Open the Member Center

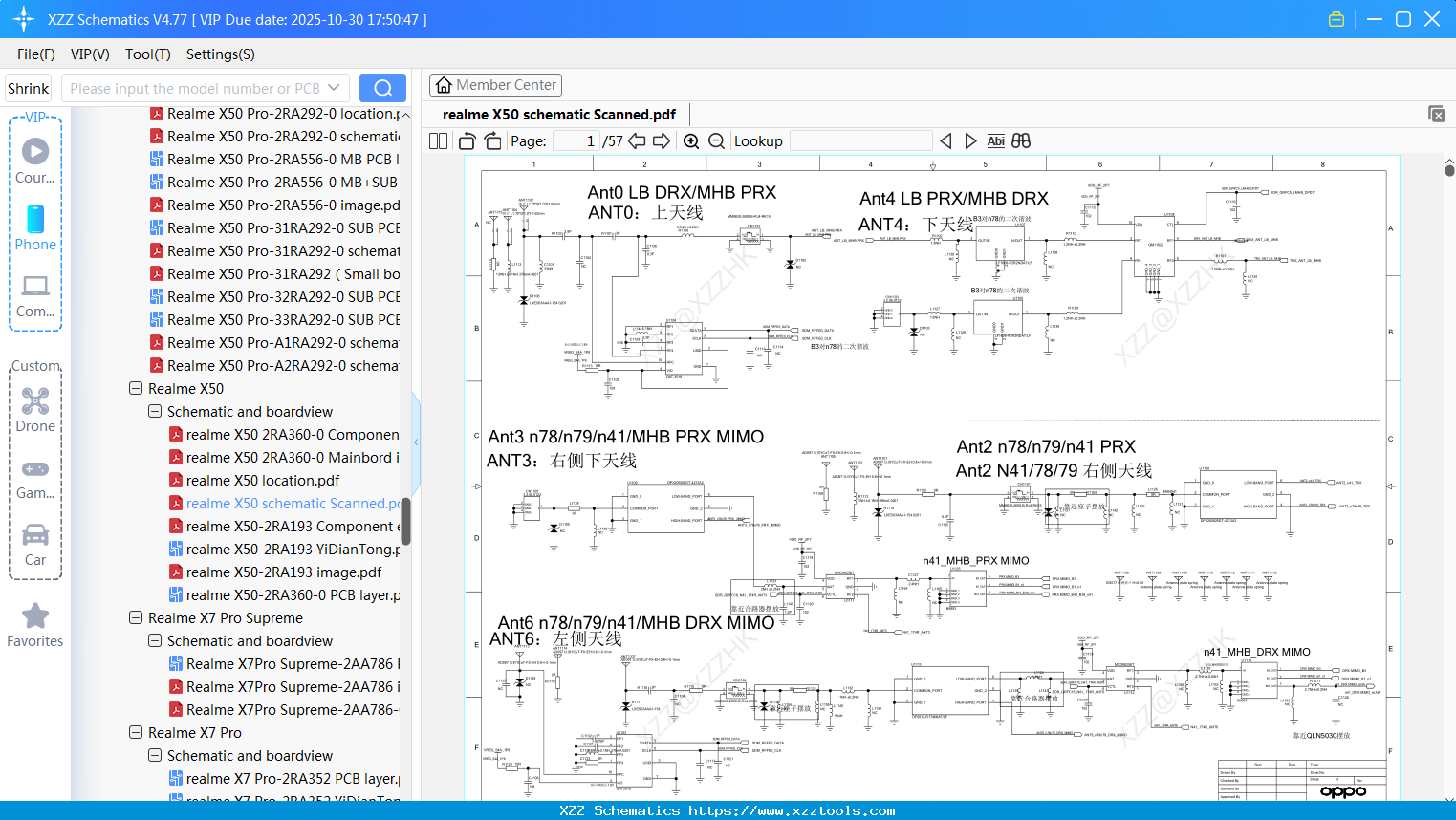[495, 84]
